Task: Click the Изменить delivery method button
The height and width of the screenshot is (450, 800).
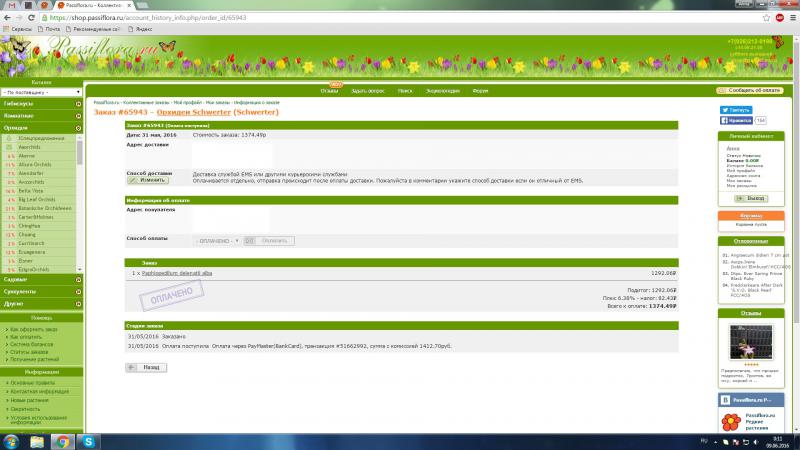Action: tap(148, 180)
